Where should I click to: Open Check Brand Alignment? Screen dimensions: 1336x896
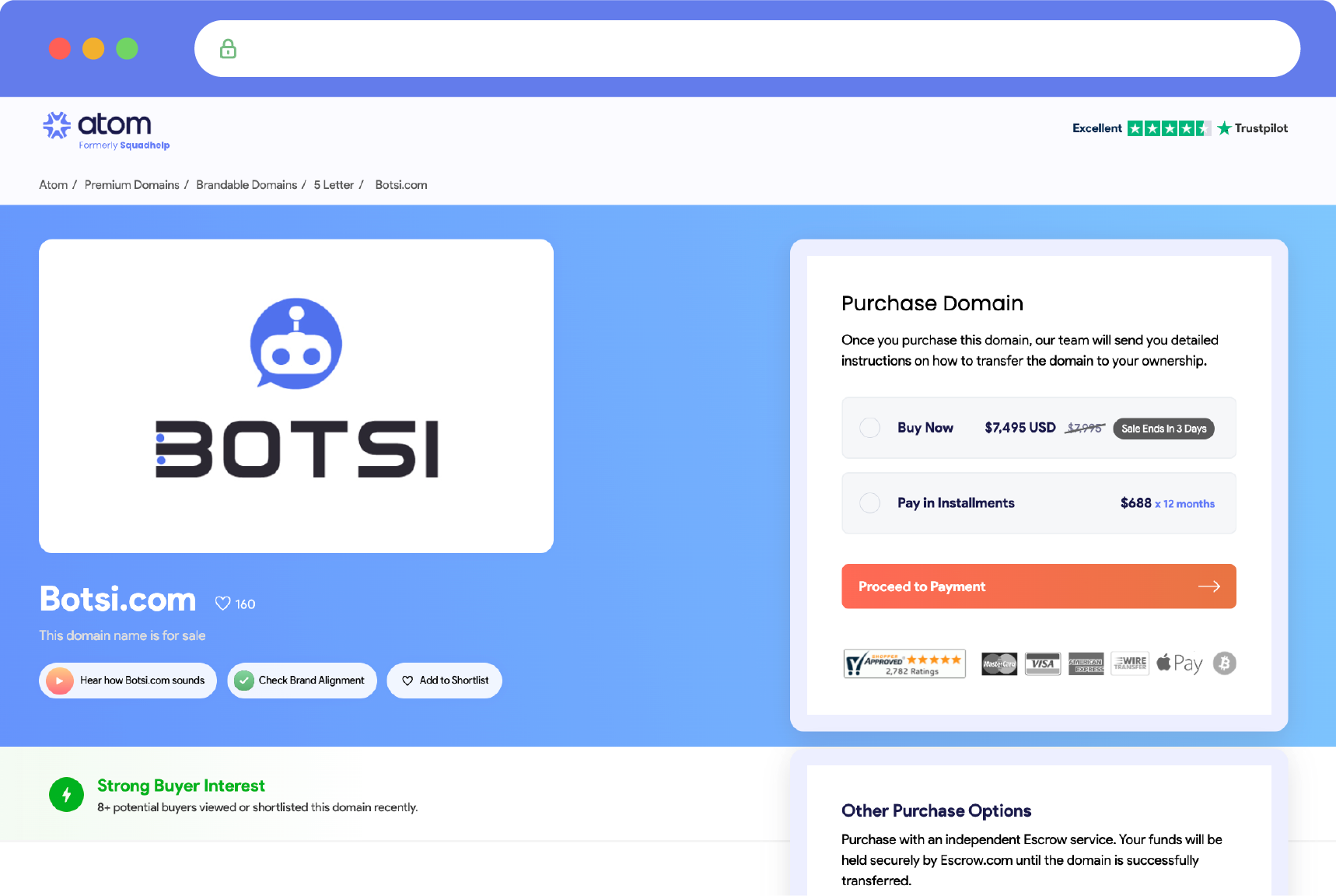(302, 680)
